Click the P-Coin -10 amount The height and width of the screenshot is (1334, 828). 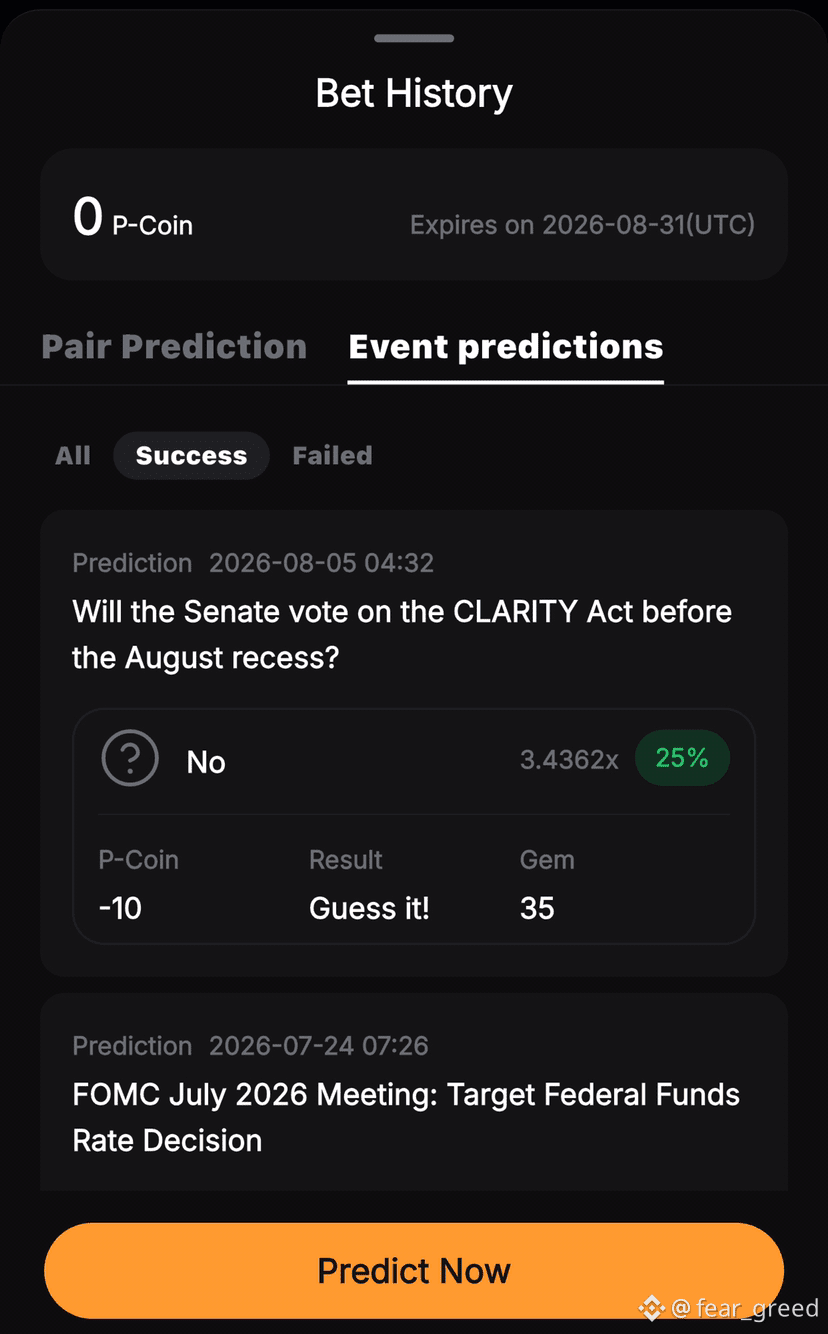120,908
